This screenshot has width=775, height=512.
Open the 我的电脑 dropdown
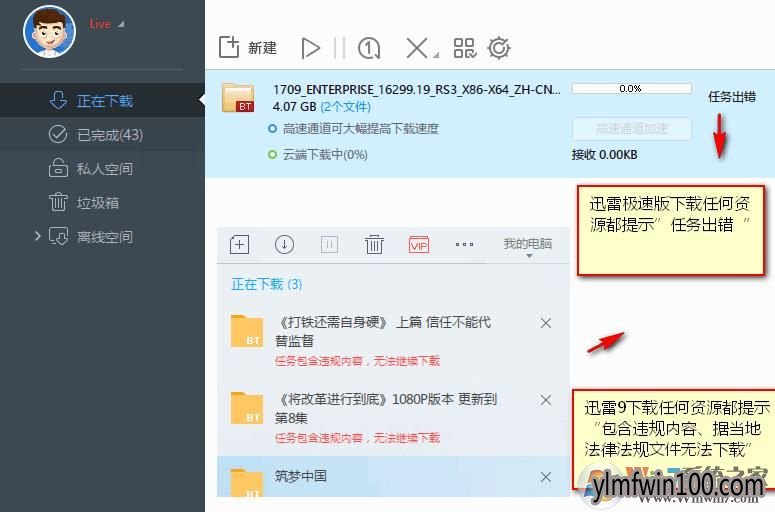(528, 246)
